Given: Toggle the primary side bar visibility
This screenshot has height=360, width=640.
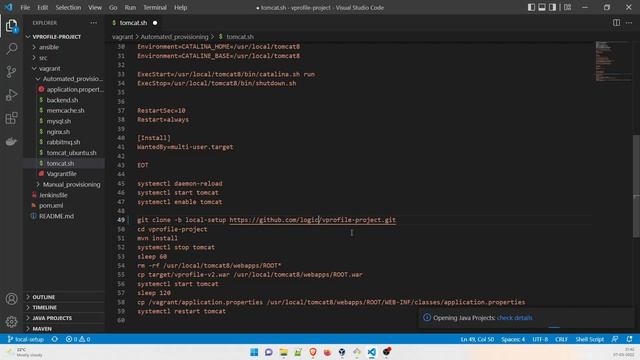Looking at the screenshot, I should click(x=531, y=7).
